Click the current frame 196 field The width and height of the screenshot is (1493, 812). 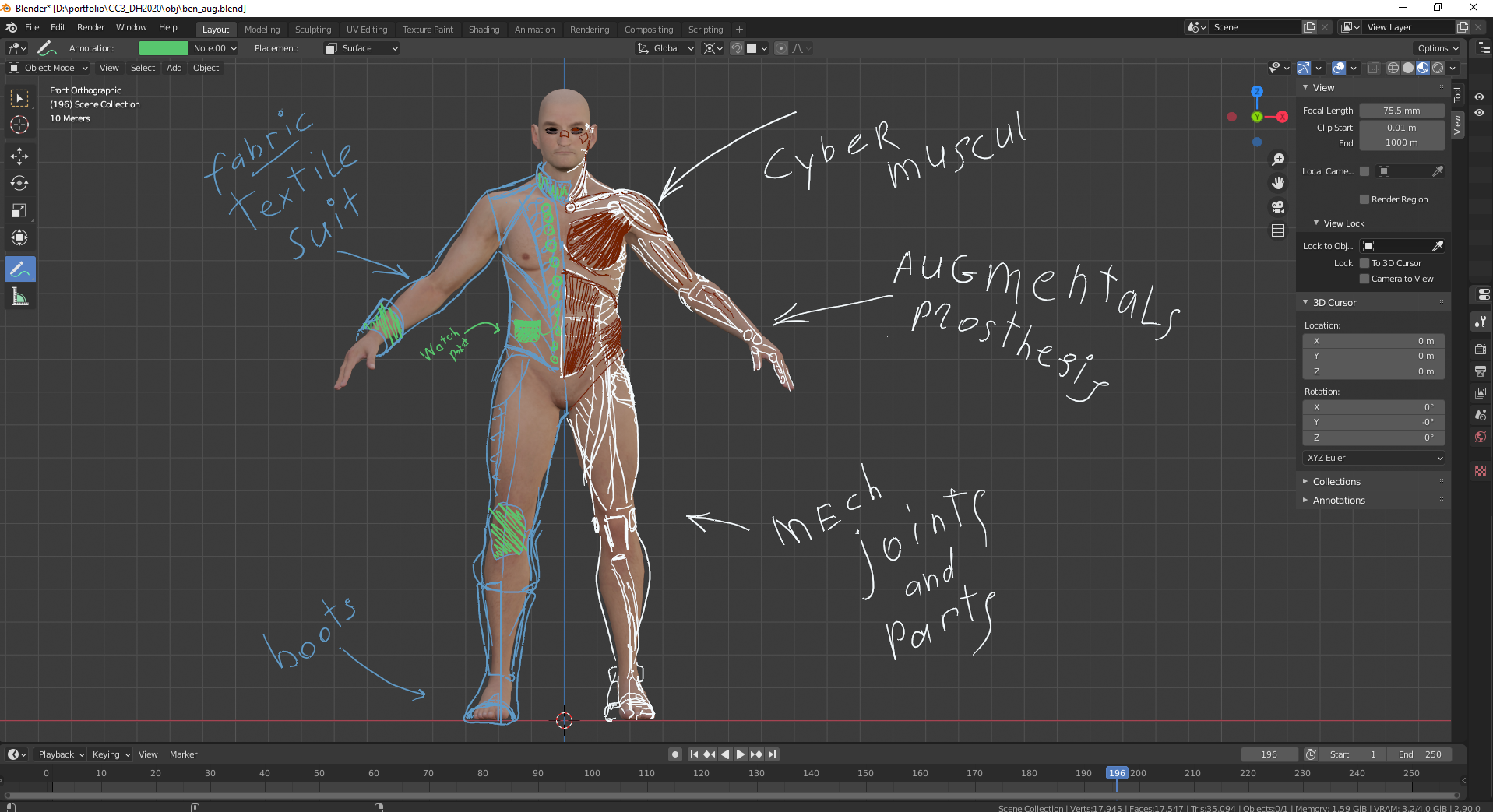[x=1269, y=754]
